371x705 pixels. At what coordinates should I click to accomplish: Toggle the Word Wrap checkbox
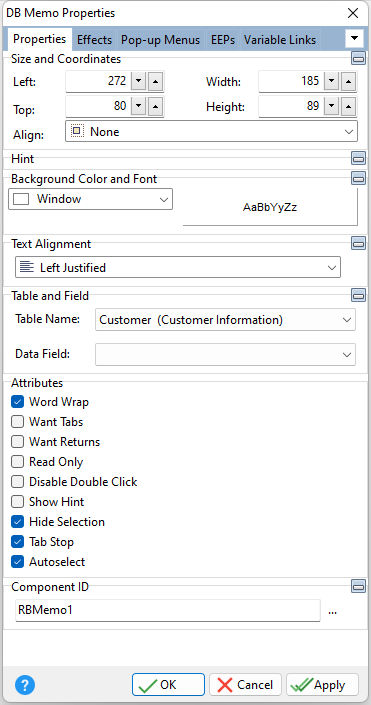pyautogui.click(x=18, y=402)
